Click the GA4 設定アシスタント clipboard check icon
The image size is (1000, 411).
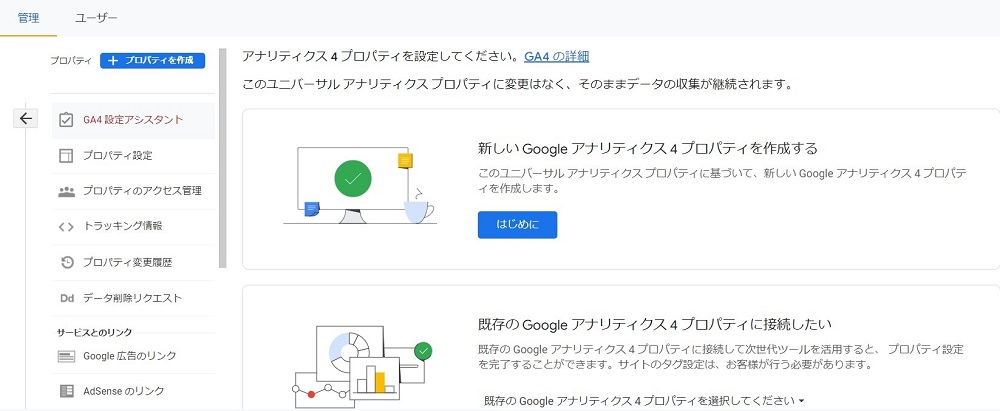coord(66,120)
